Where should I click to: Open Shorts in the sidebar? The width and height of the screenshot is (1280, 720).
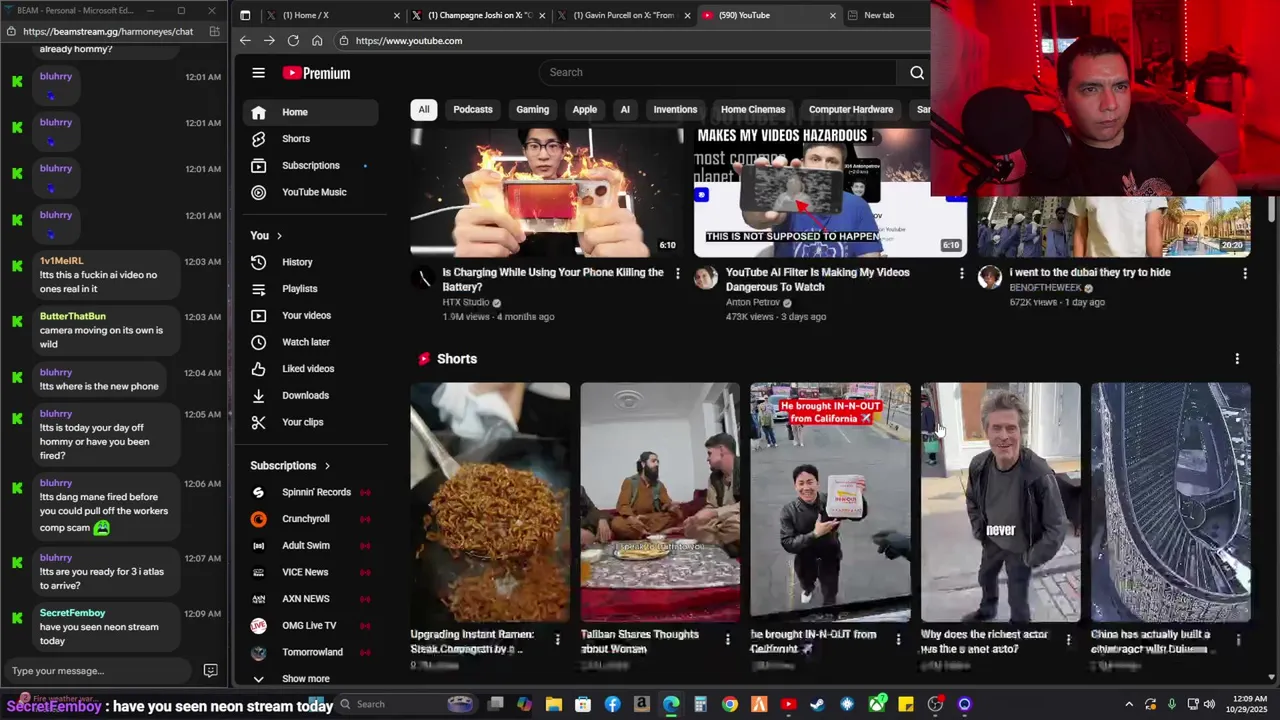tap(310, 139)
